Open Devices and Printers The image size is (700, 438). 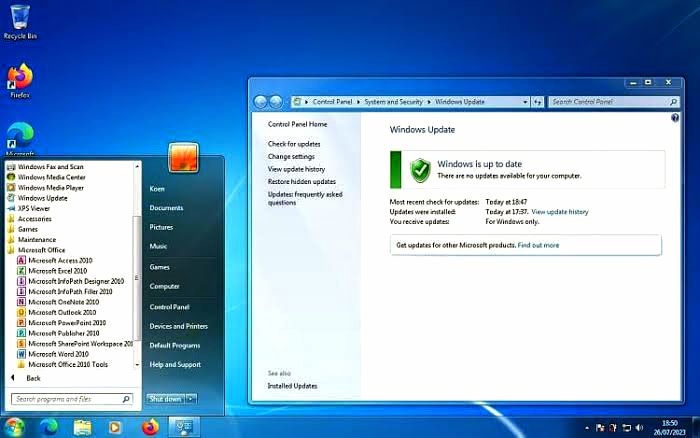pos(179,326)
